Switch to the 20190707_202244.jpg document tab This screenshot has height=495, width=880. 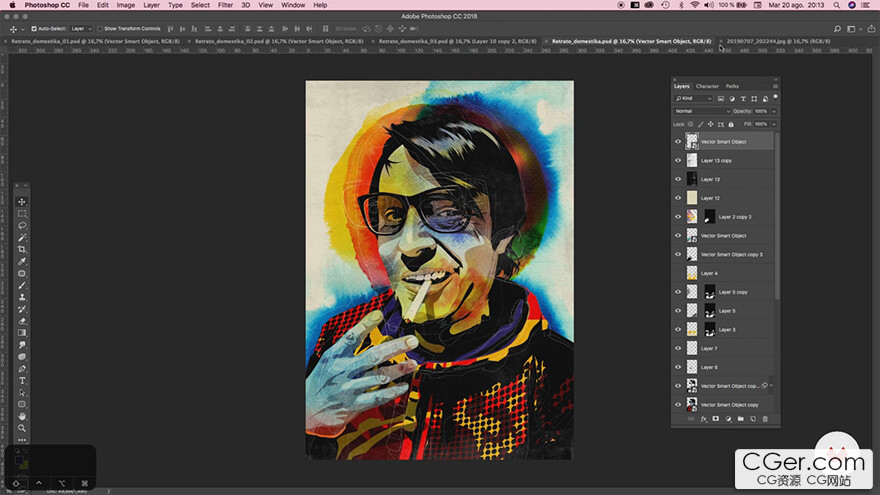coord(778,41)
